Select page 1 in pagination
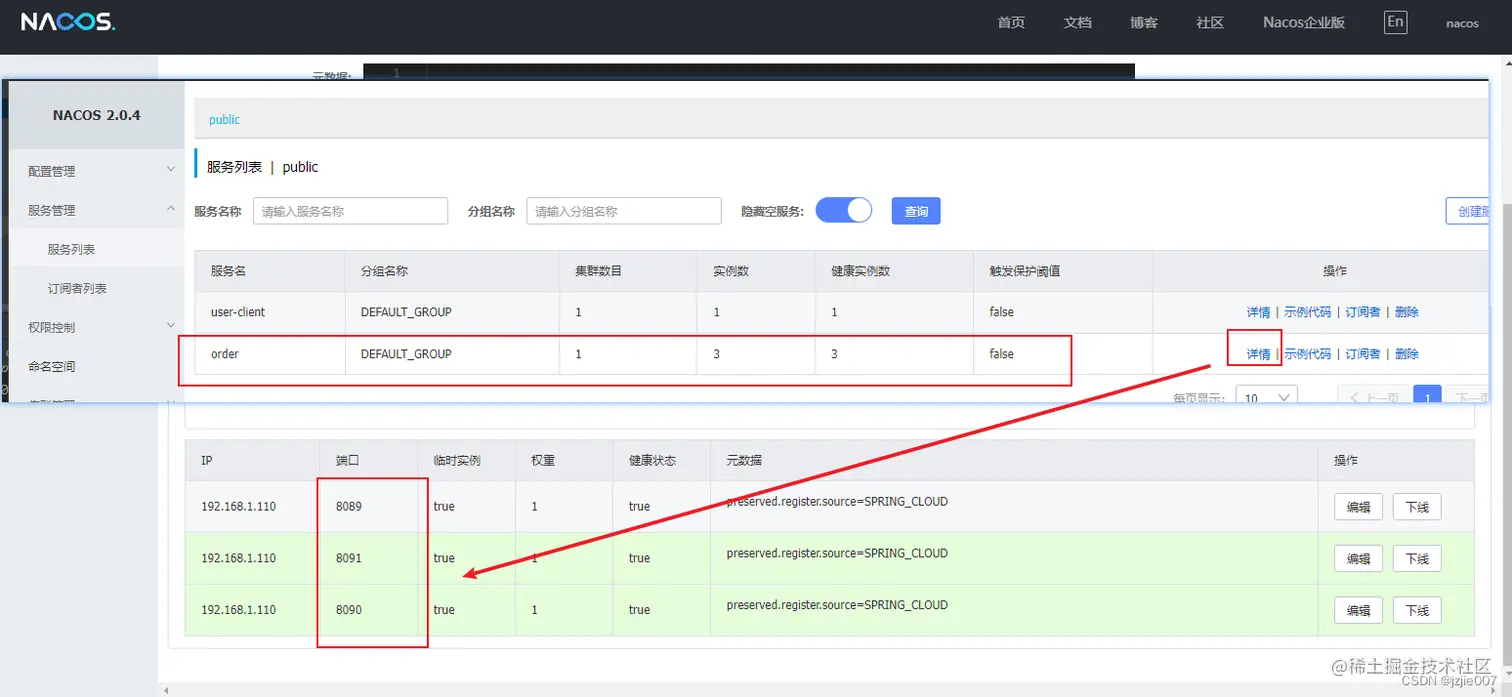 point(1427,395)
